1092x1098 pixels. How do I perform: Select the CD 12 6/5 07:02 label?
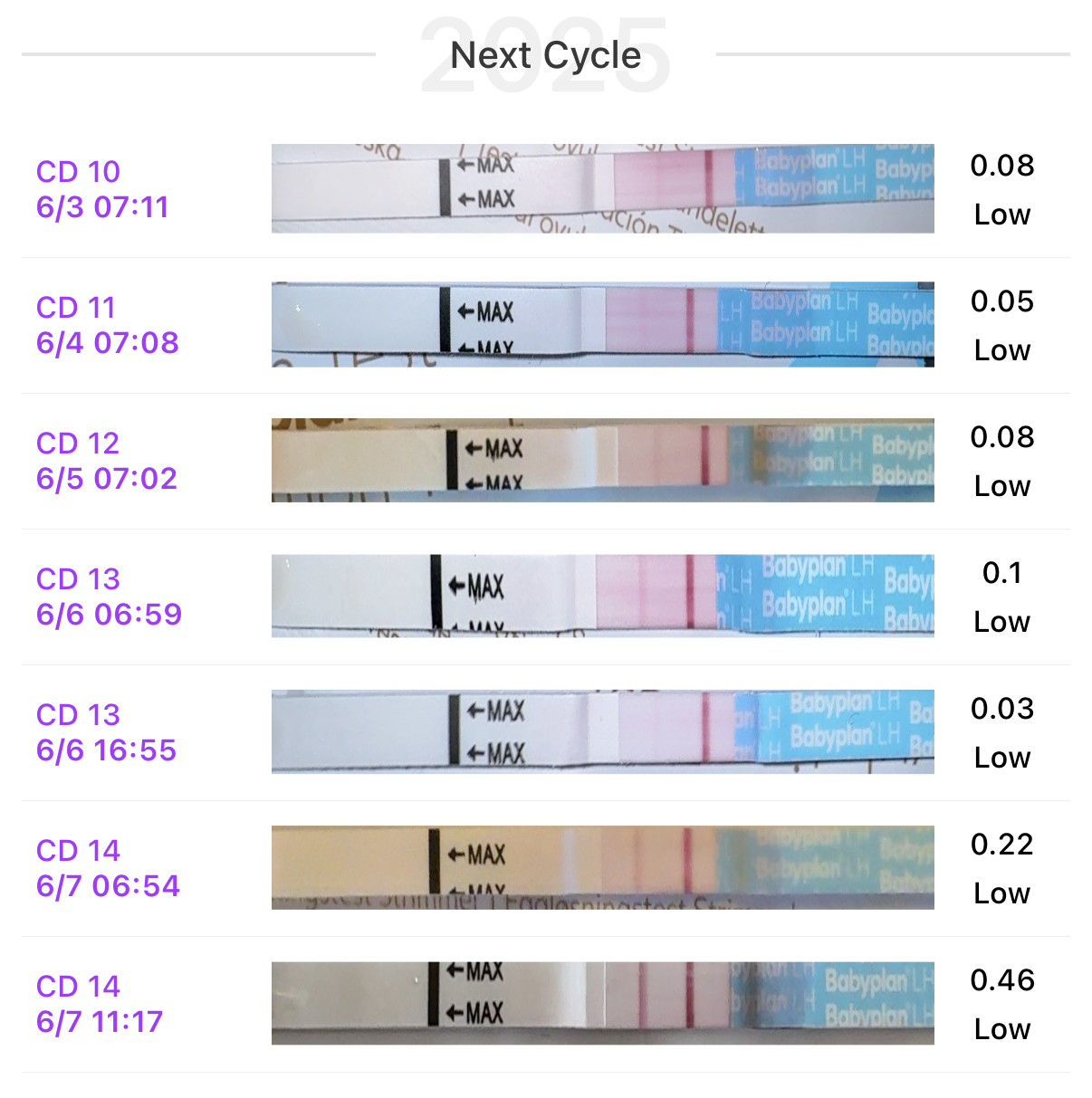click(x=106, y=461)
